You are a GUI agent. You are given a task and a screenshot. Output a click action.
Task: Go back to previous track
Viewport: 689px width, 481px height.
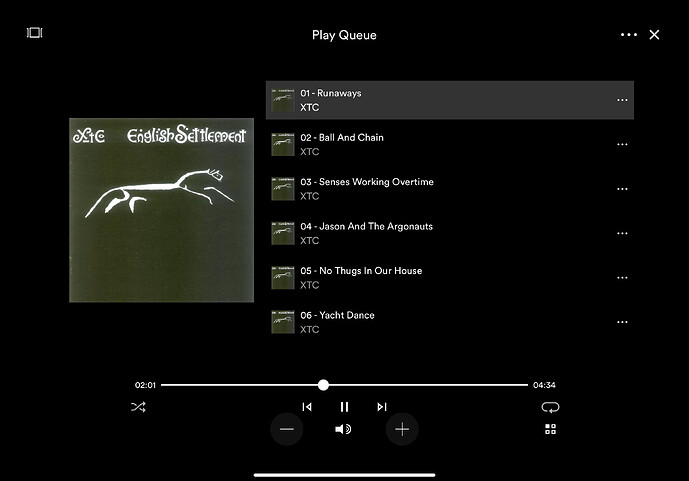307,407
